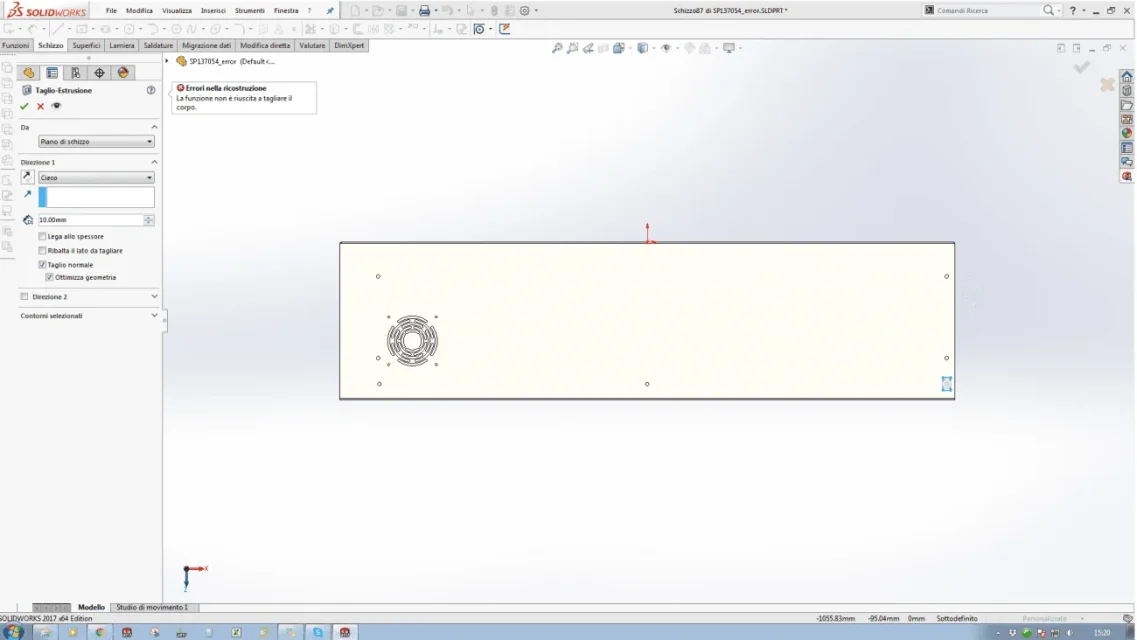The image size is (1137, 640).
Task: Confirm cut-extrude with green checkmark
Action: coord(24,106)
